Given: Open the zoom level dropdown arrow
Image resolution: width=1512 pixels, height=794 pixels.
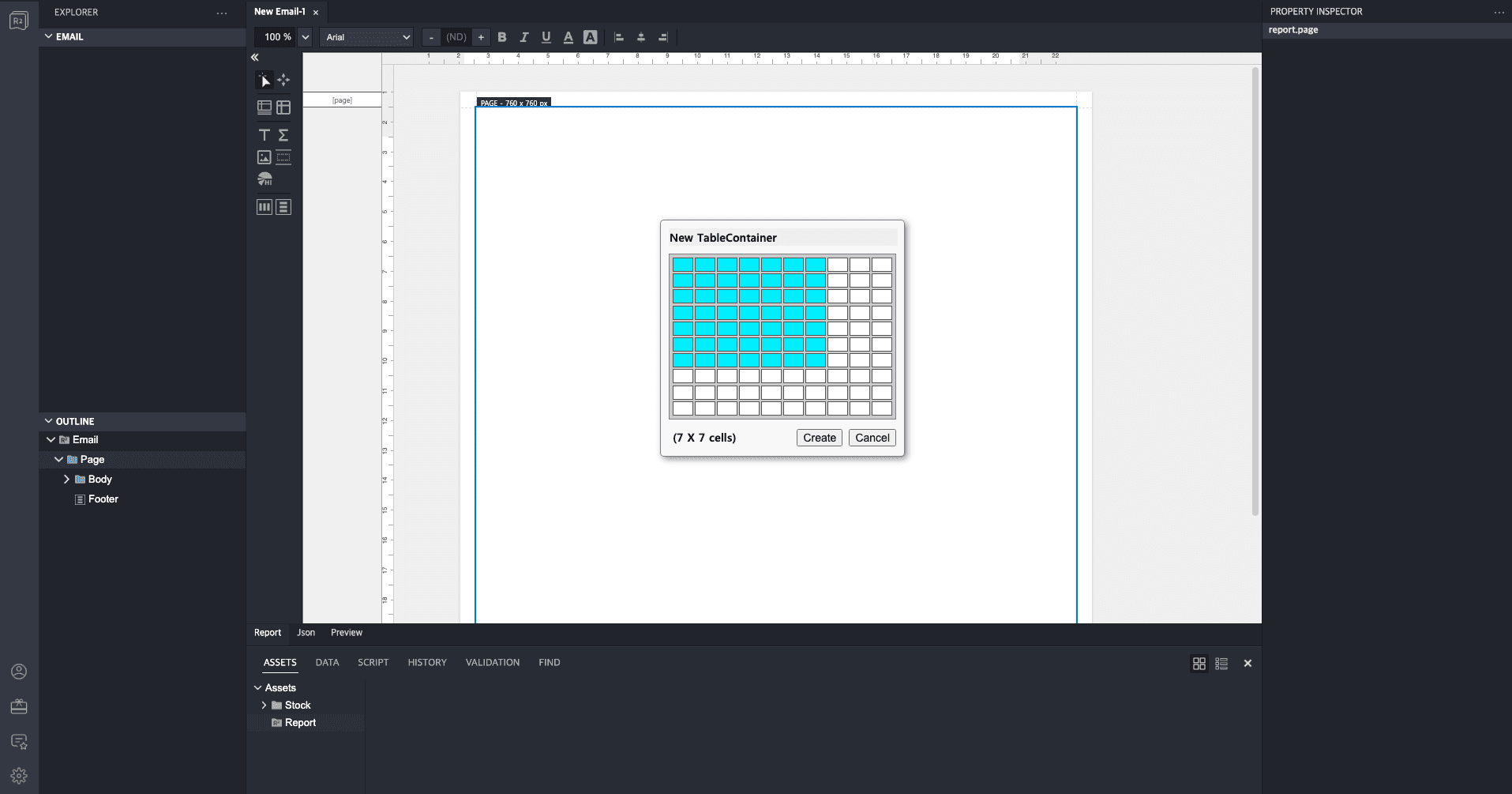Looking at the screenshot, I should click(x=306, y=37).
